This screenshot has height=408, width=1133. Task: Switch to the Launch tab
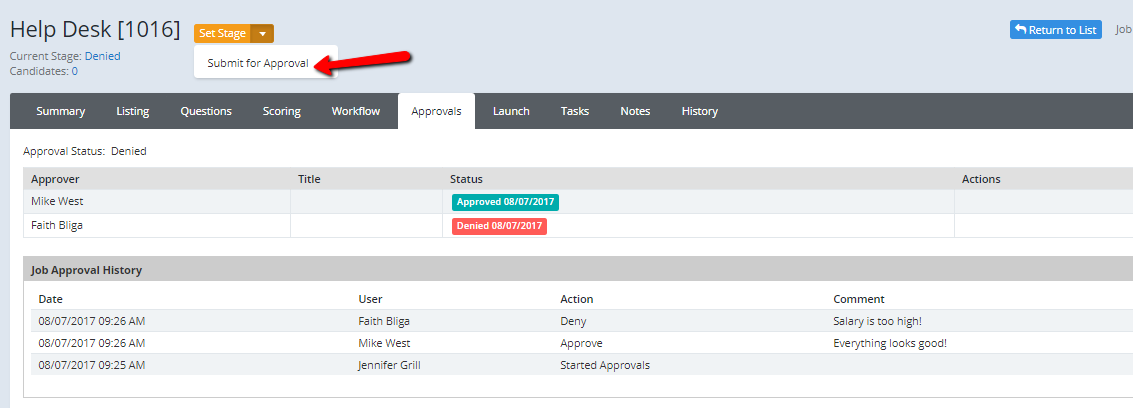click(511, 111)
